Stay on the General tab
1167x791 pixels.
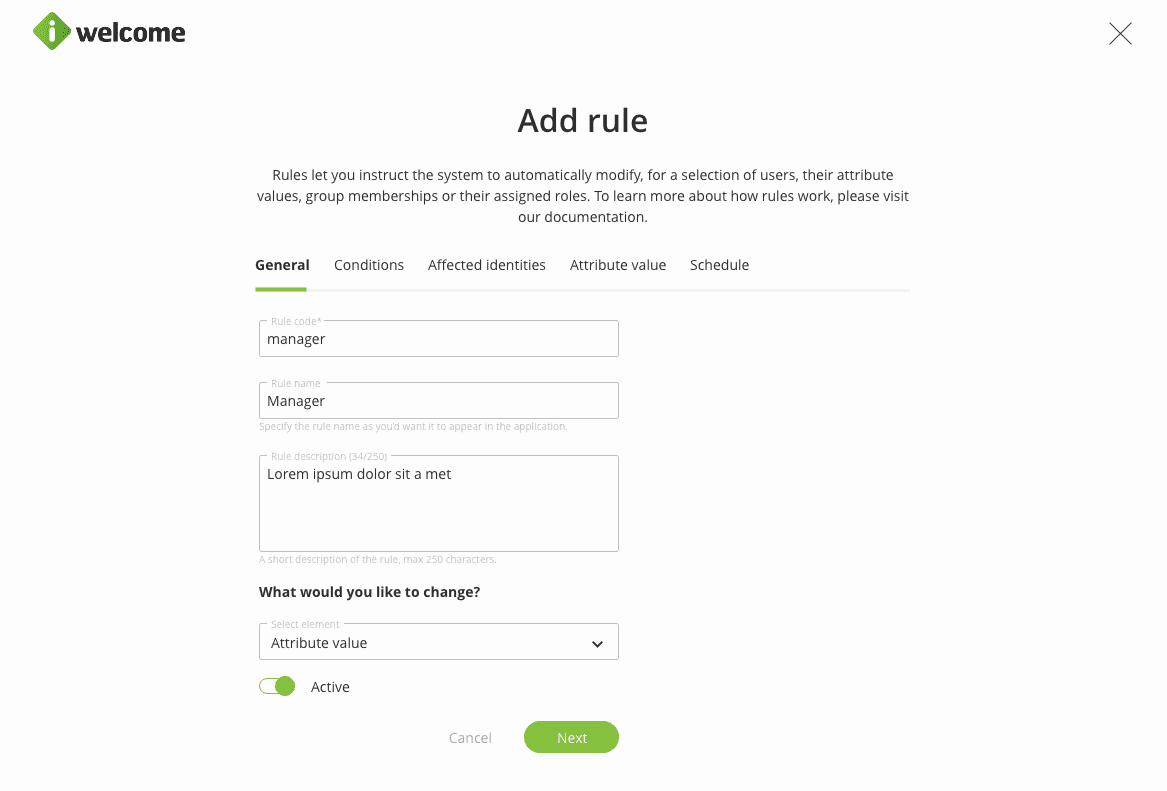pyautogui.click(x=282, y=265)
